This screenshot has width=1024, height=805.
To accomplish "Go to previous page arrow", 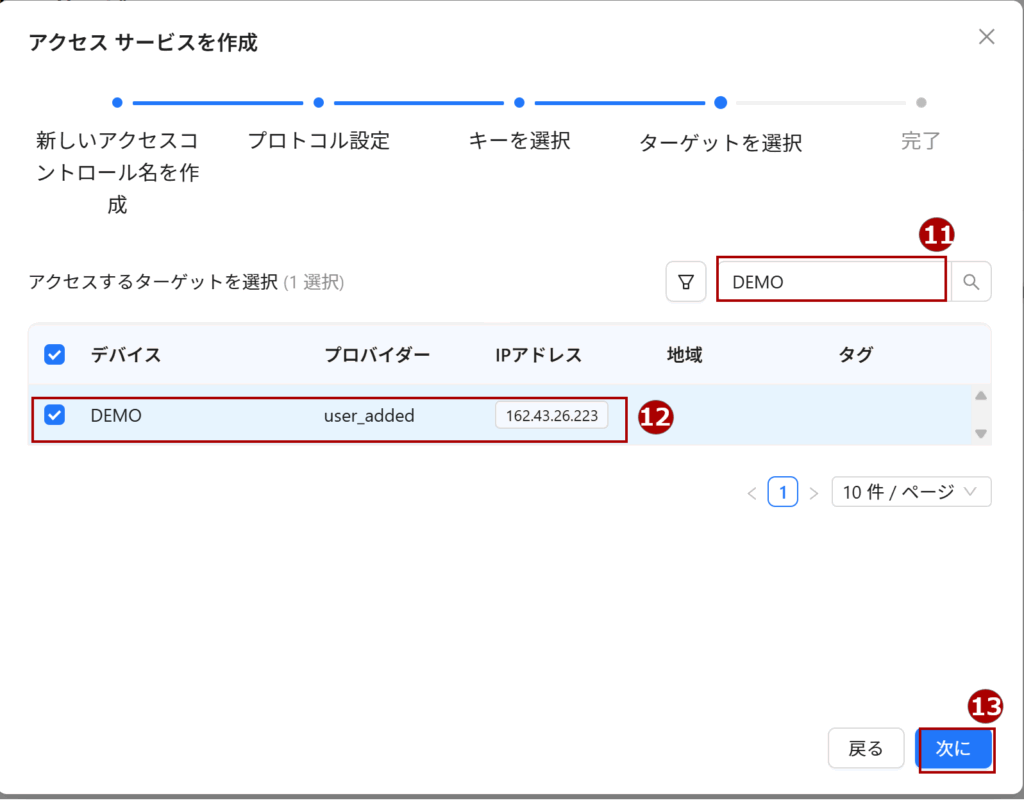I will click(x=752, y=492).
